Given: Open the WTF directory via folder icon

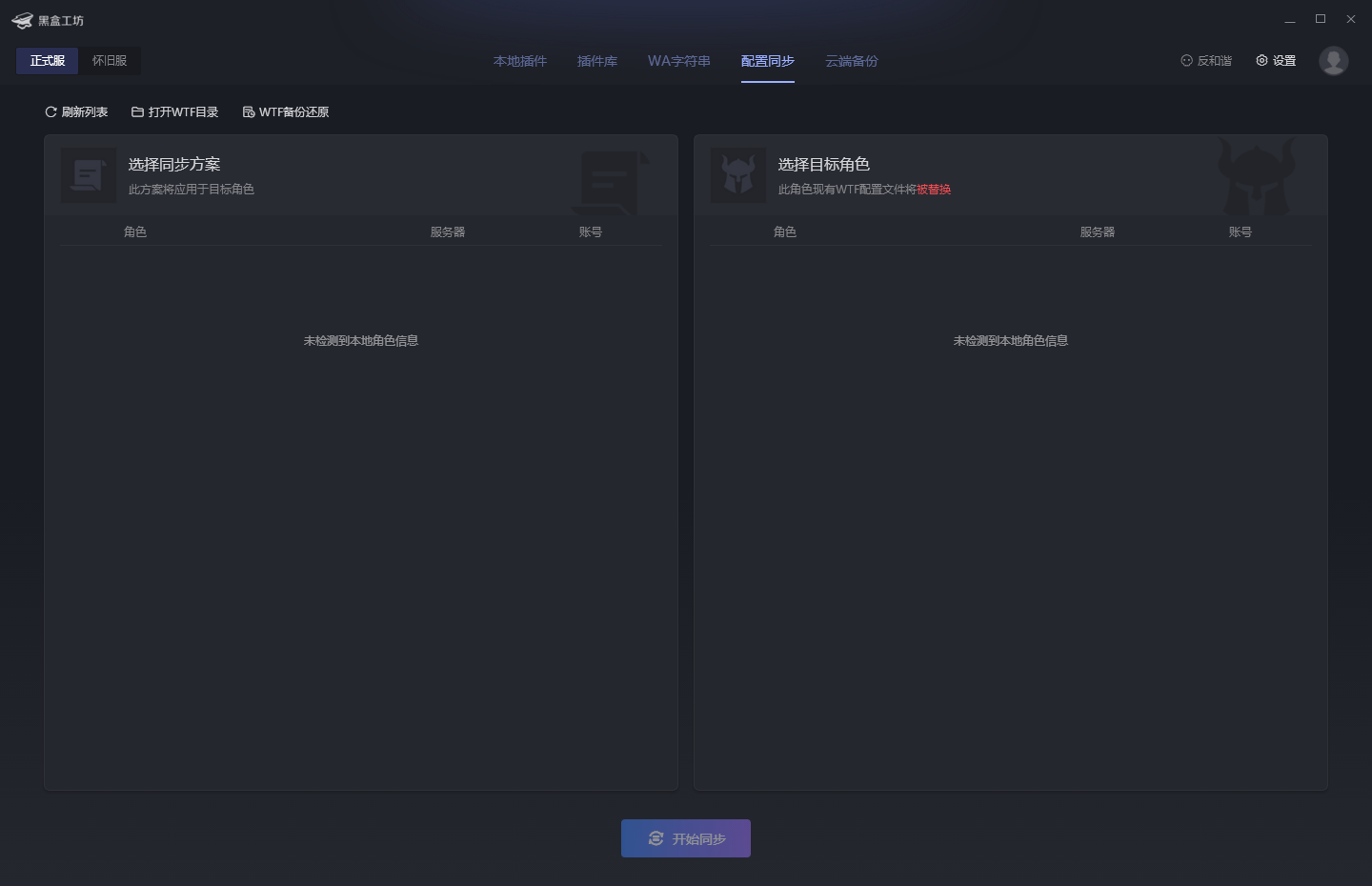Looking at the screenshot, I should click(138, 111).
